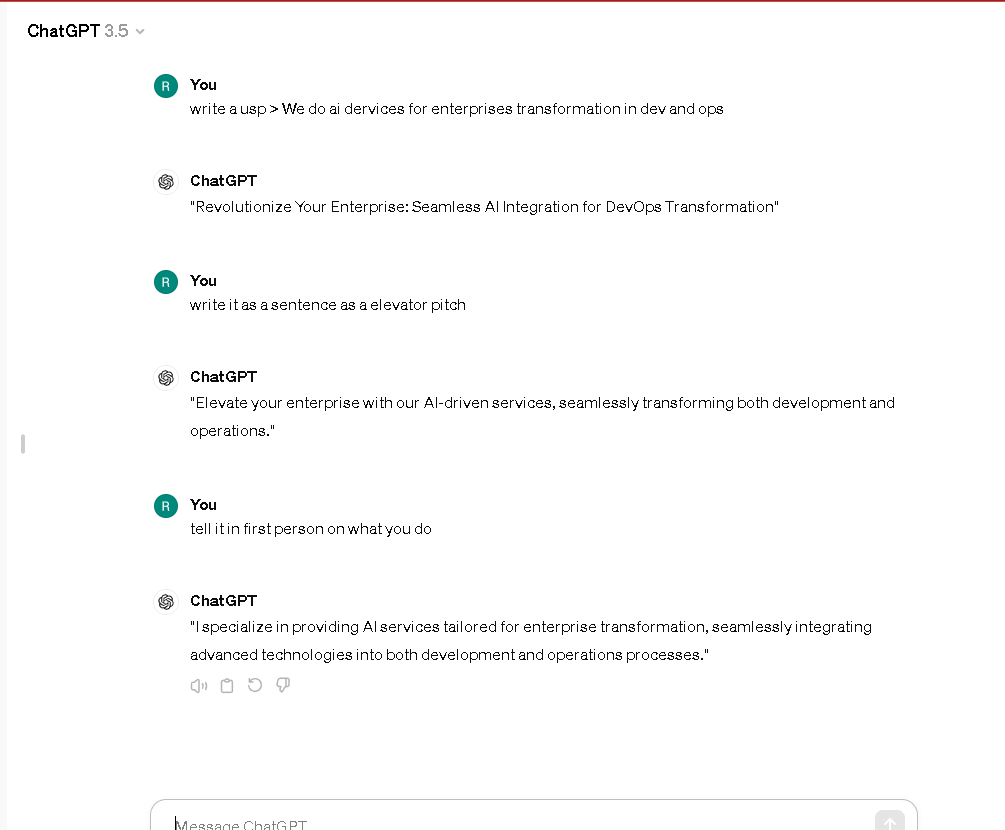Click the third user avatar R icon
This screenshot has width=1005, height=830.
(166, 506)
